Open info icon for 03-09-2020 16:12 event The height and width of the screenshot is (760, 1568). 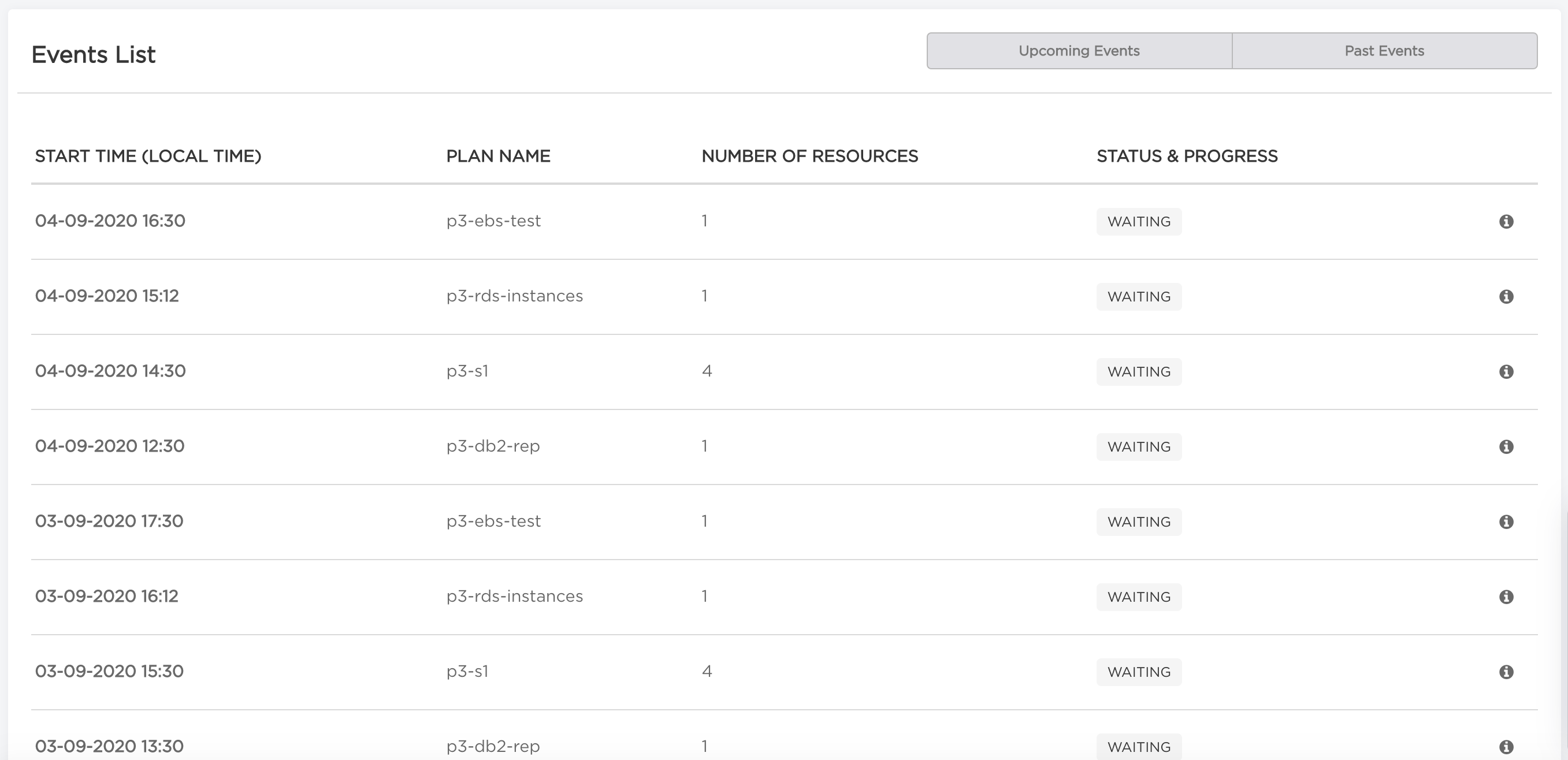coord(1506,597)
